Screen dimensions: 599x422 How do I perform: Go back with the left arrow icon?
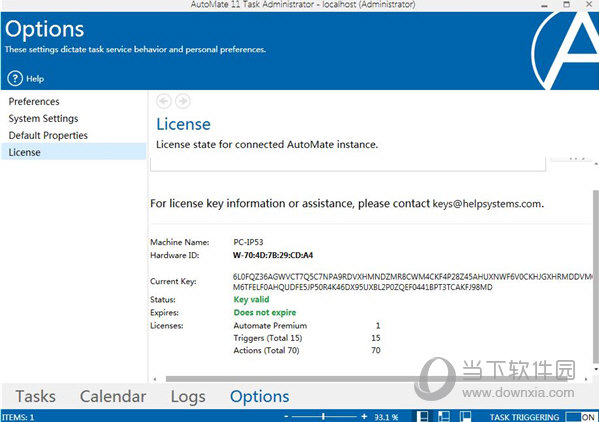pyautogui.click(x=164, y=101)
